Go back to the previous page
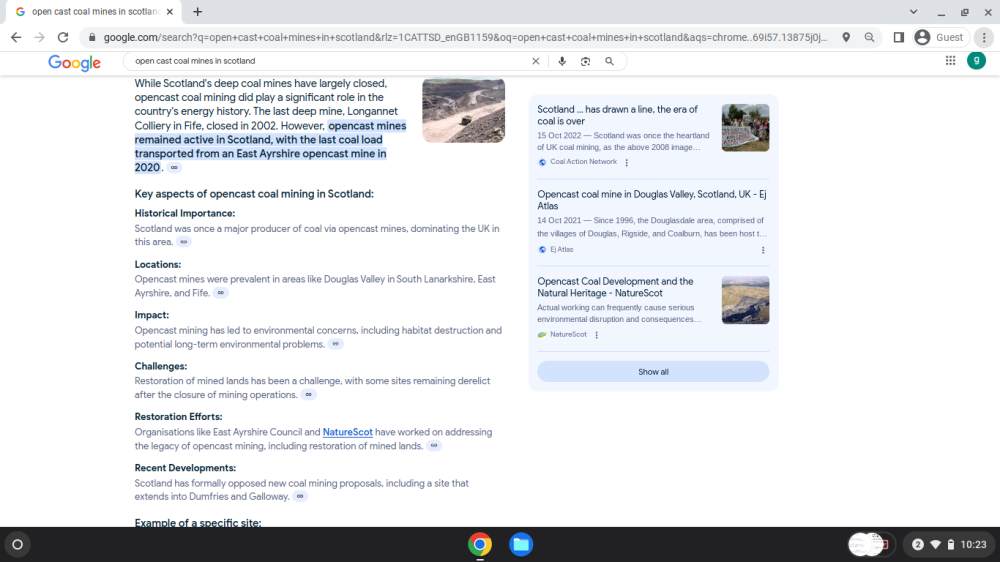The height and width of the screenshot is (562, 1000). [16, 38]
